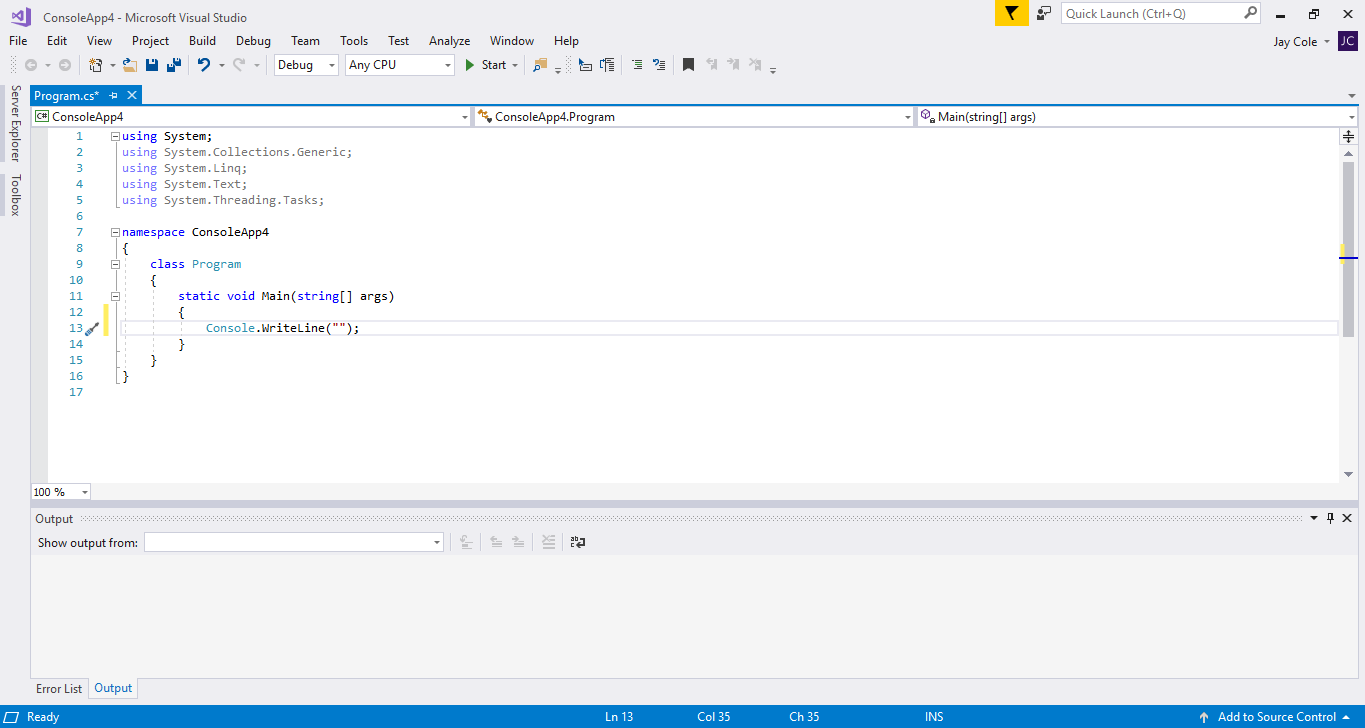The image size is (1365, 728).
Task: Open the Server Explorer side tab
Action: pyautogui.click(x=15, y=123)
